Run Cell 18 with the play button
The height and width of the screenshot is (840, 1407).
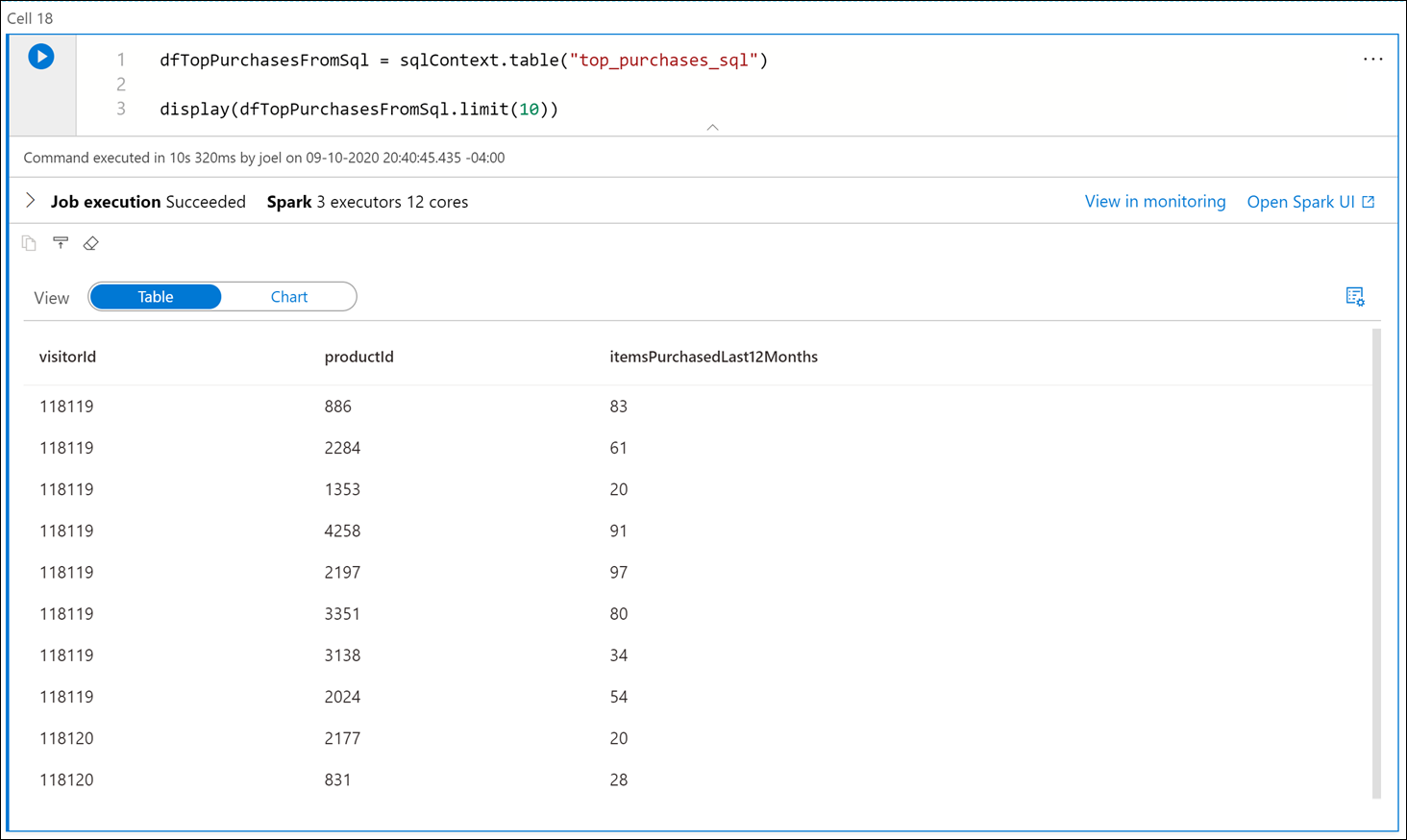[40, 57]
